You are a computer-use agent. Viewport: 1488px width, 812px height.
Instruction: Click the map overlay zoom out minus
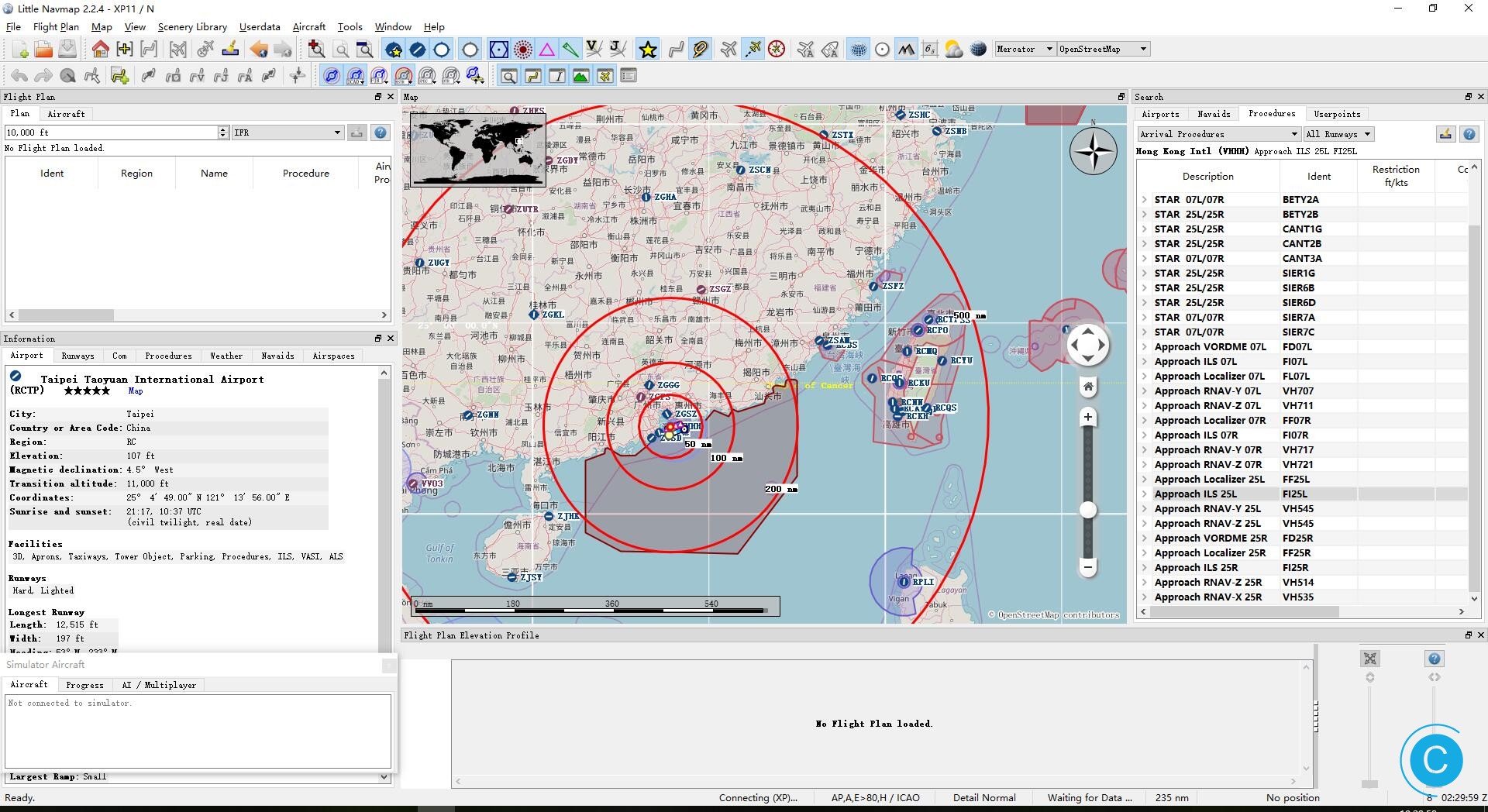[x=1088, y=567]
